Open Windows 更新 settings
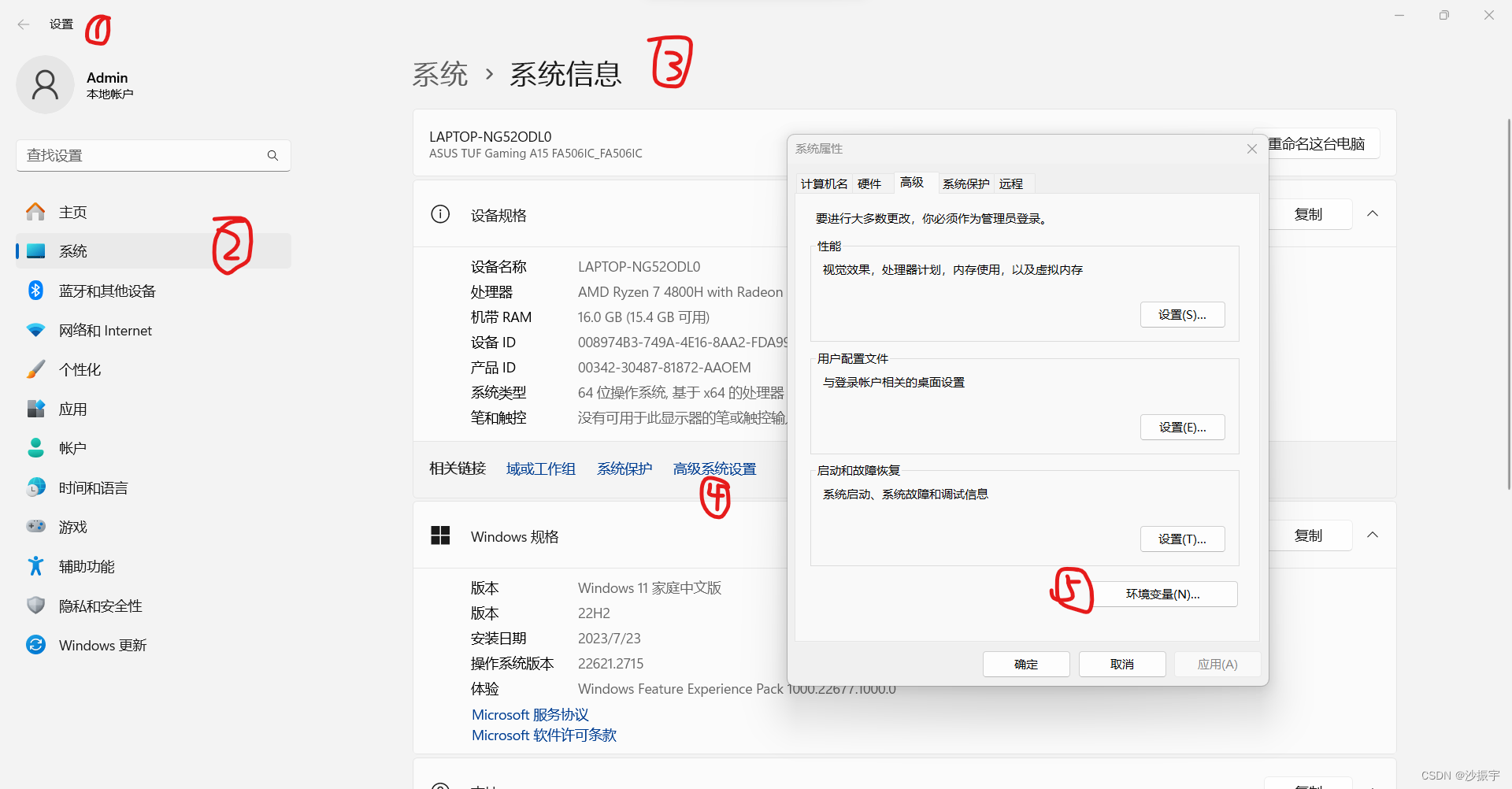Image resolution: width=1512 pixels, height=789 pixels. click(154, 645)
